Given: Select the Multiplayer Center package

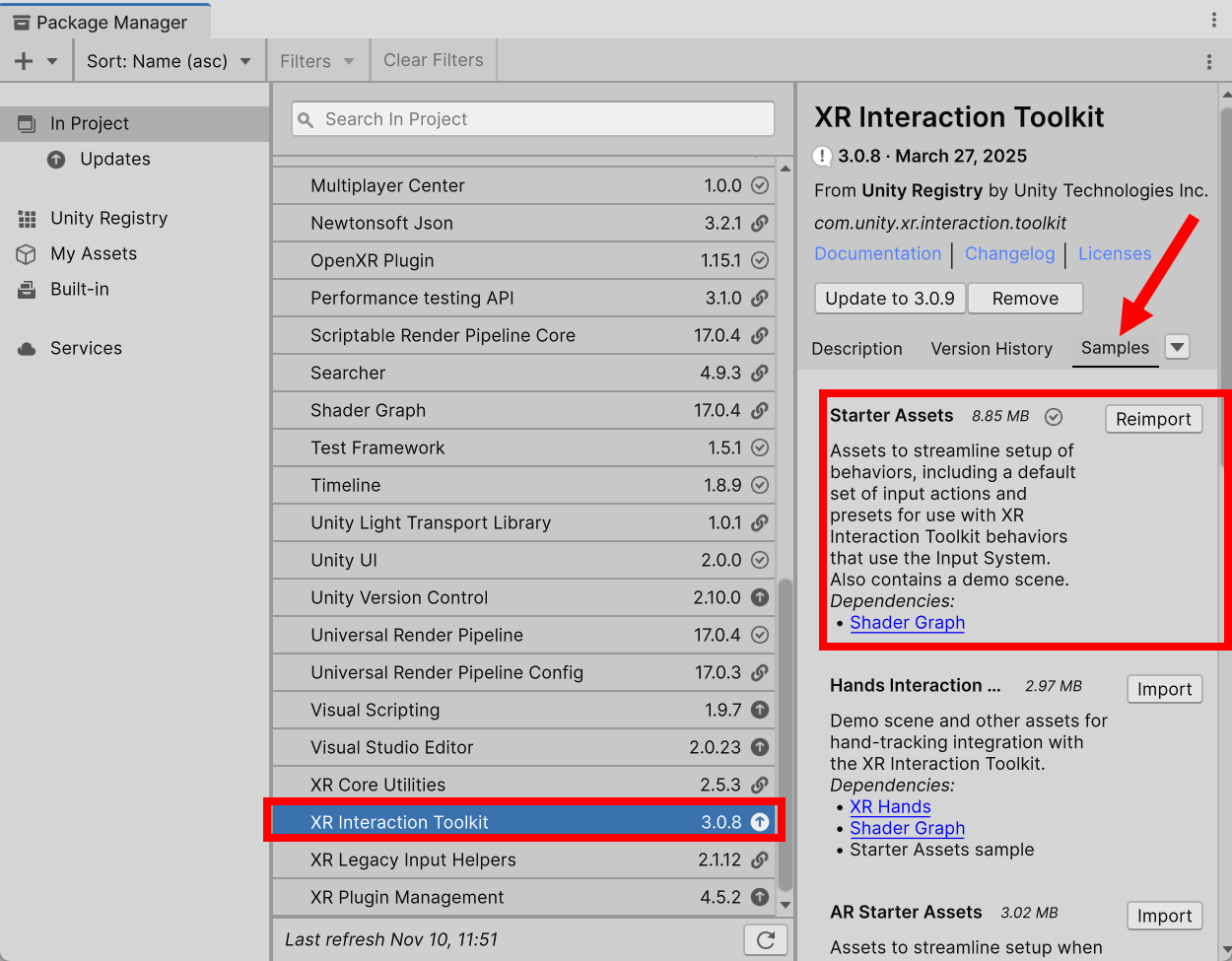Looking at the screenshot, I should [523, 185].
